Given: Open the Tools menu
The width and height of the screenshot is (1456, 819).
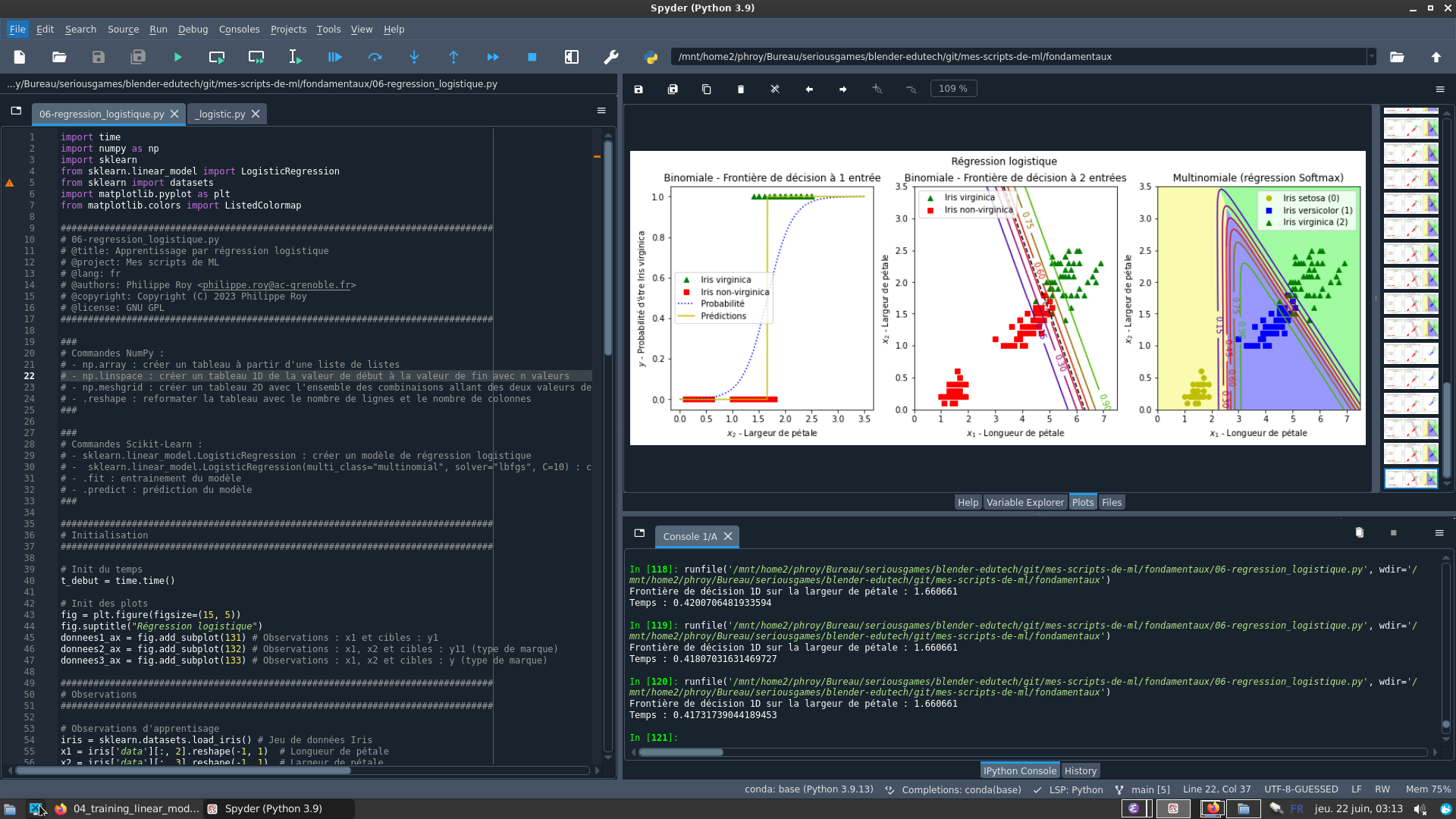Looking at the screenshot, I should (328, 30).
